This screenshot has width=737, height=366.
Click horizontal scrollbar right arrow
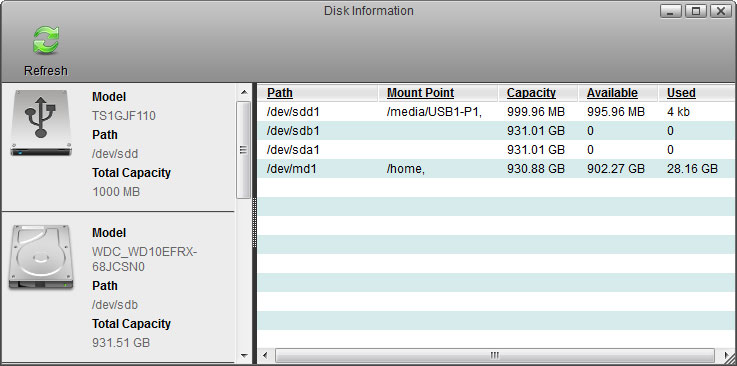click(x=726, y=355)
